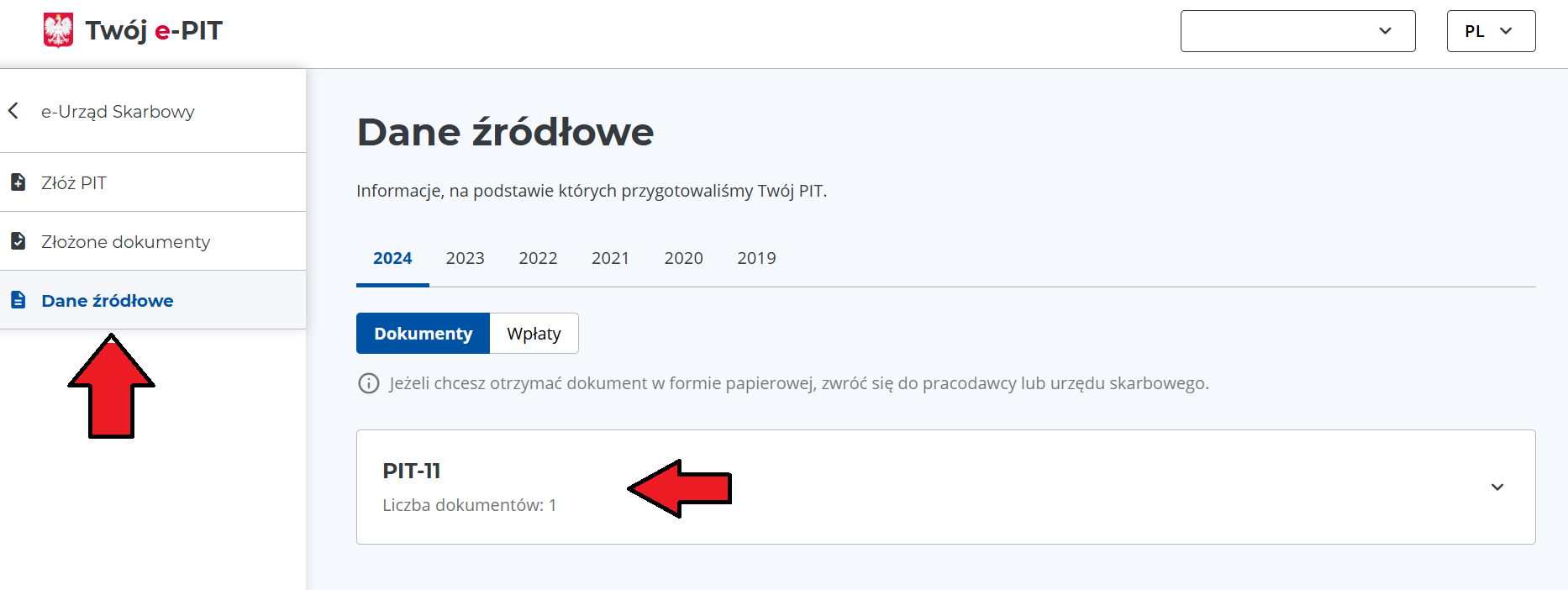Switch to the Wpłaty view
Viewport: 1568px width, 590px height.
(x=534, y=334)
